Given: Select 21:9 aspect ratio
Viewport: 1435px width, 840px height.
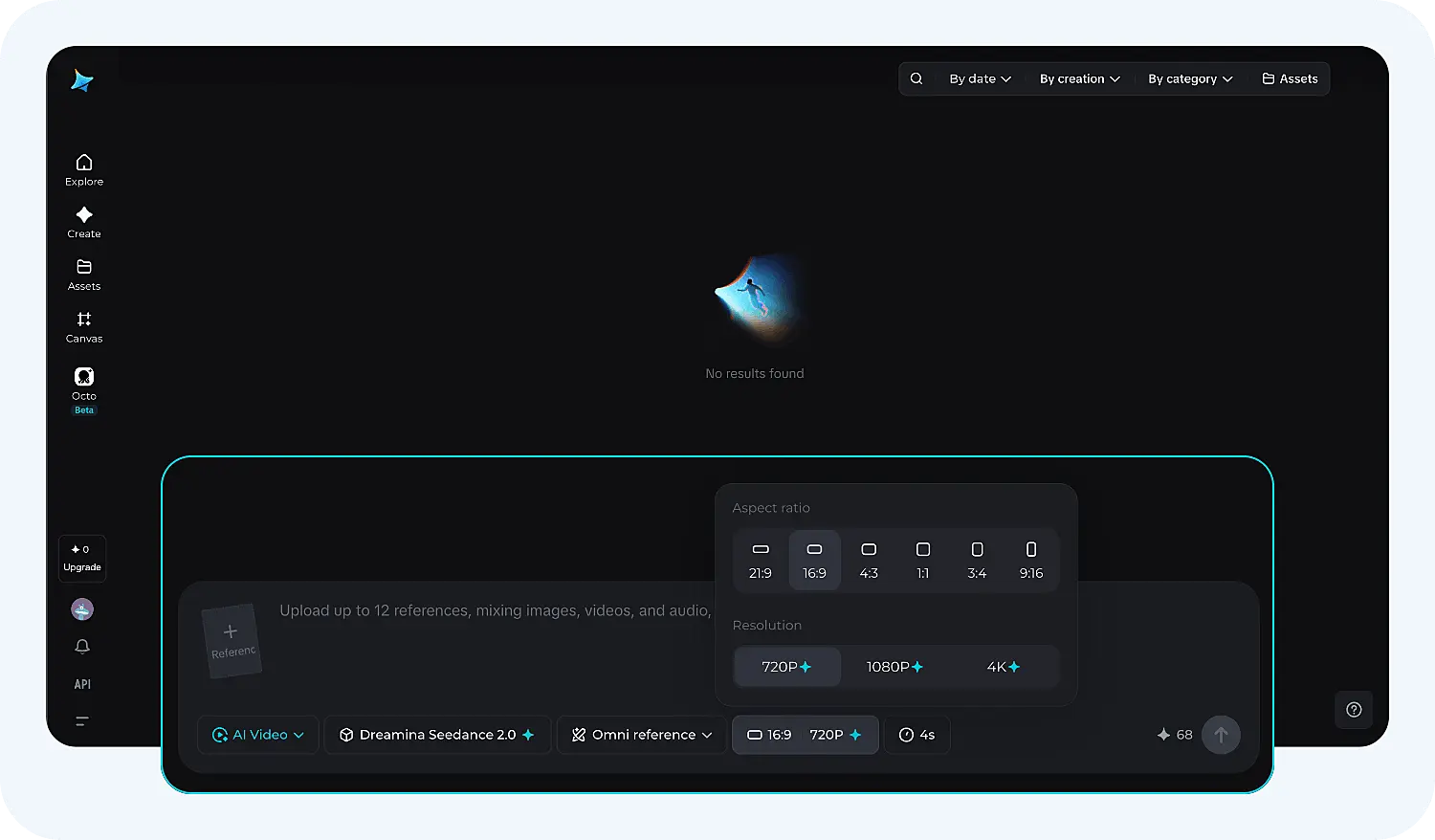Looking at the screenshot, I should pos(761,561).
